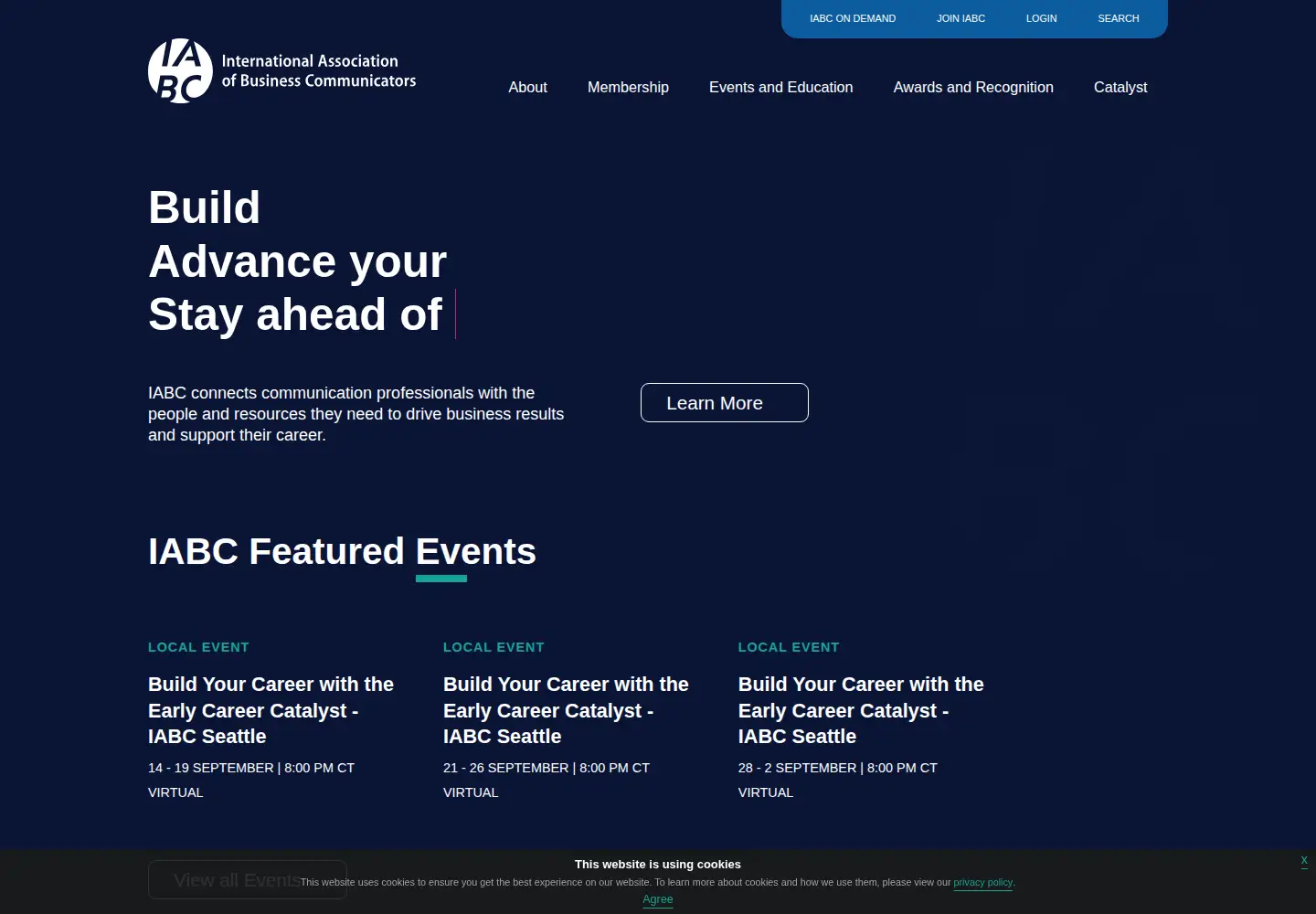Open IABC On Demand link
This screenshot has height=914, width=1316.
(x=853, y=18)
